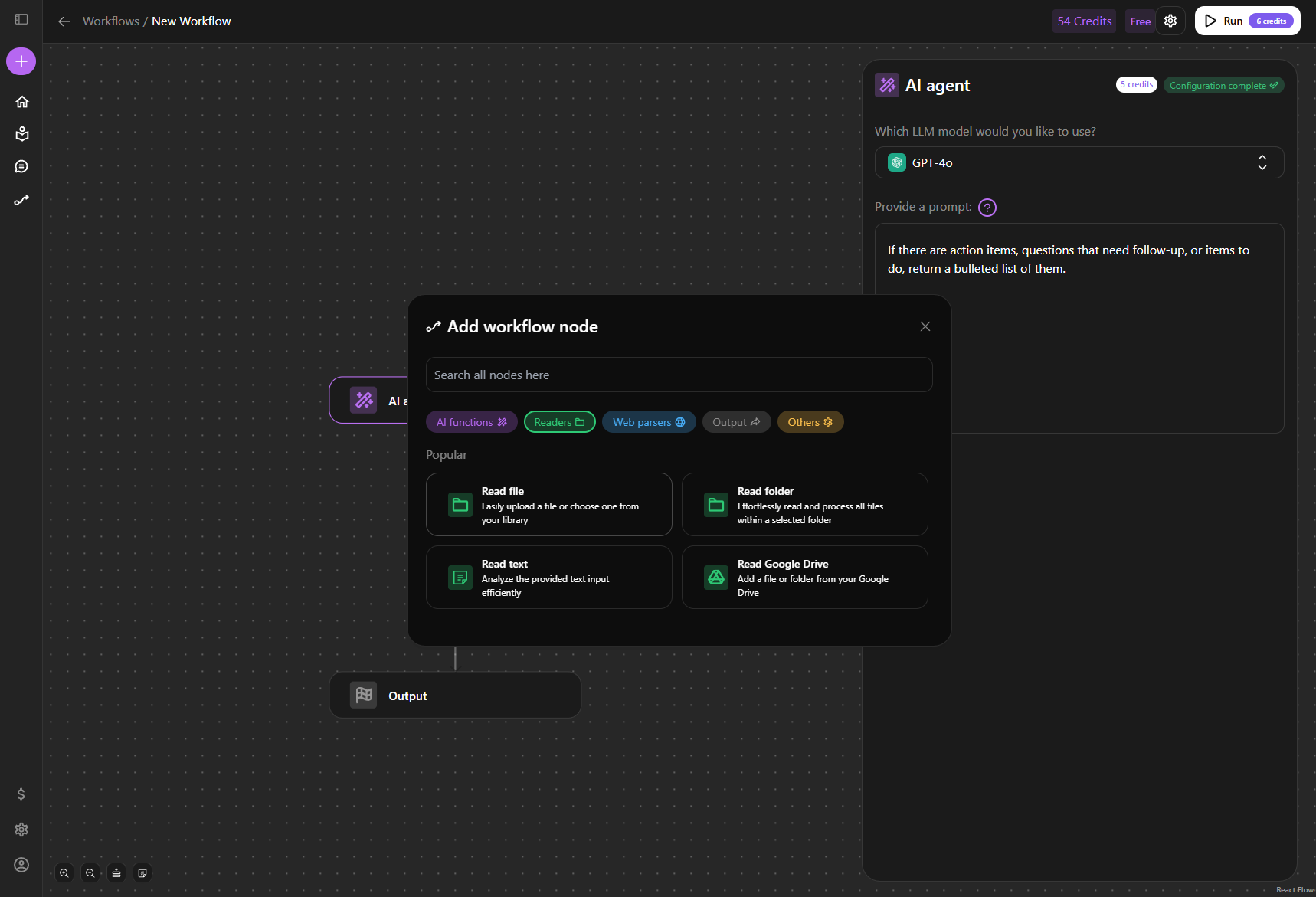Run the workflow
Viewport: 1316px width, 897px height.
[x=1247, y=21]
